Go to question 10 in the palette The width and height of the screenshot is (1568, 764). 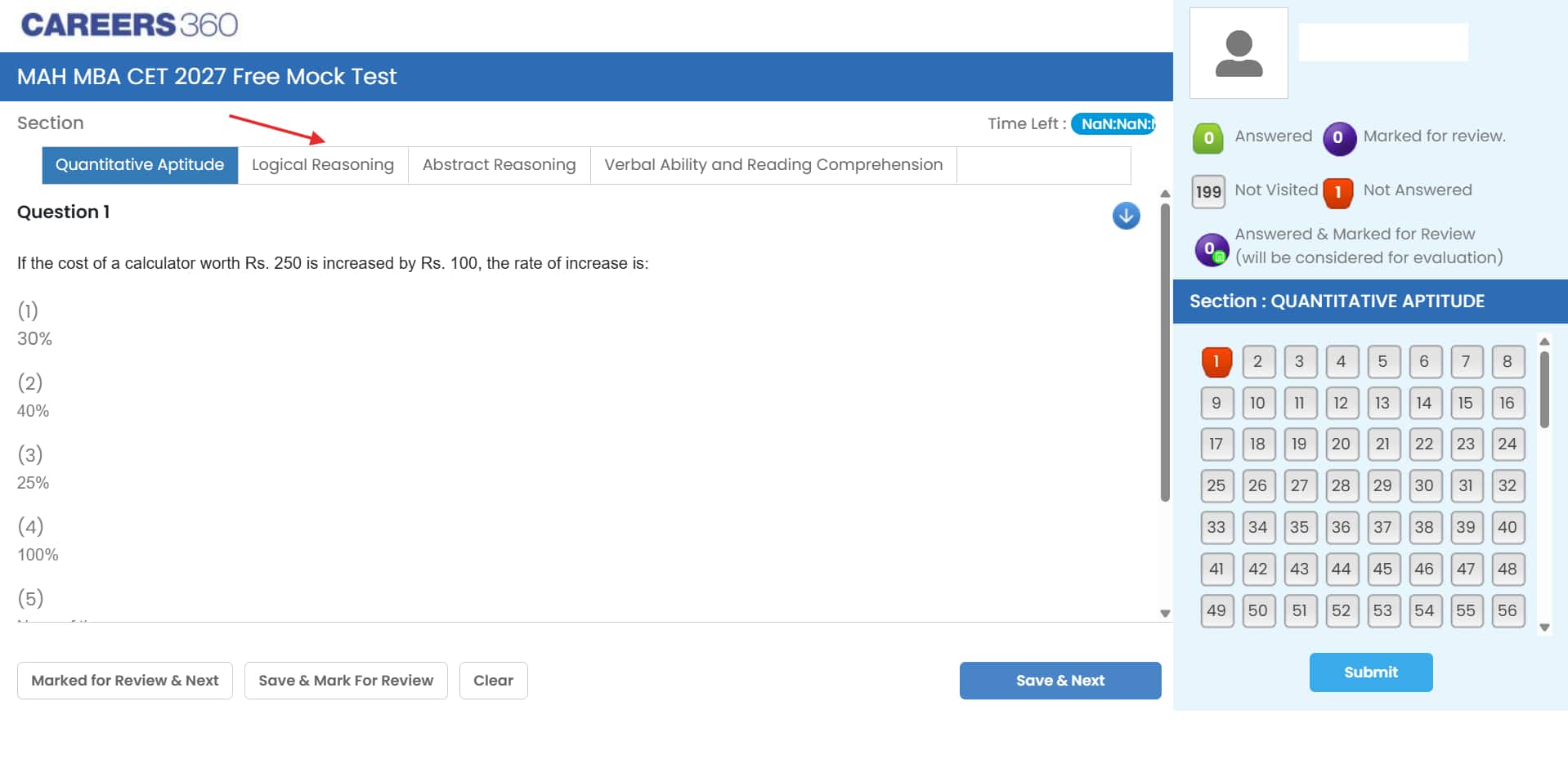1258,403
